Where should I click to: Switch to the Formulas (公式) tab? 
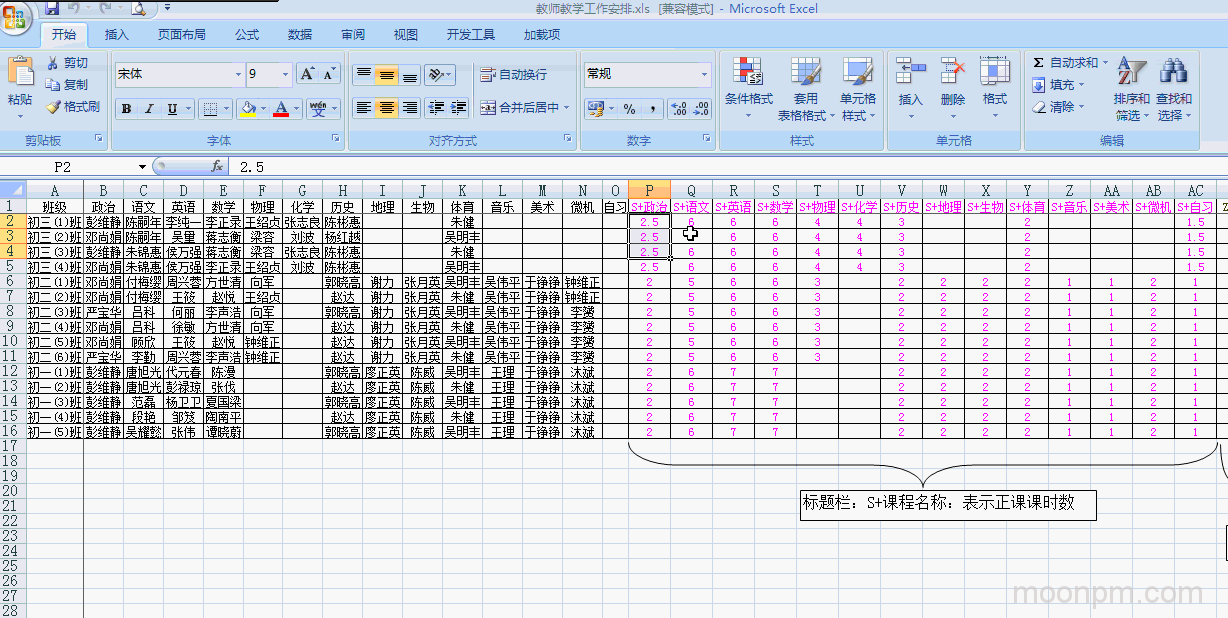click(x=247, y=35)
